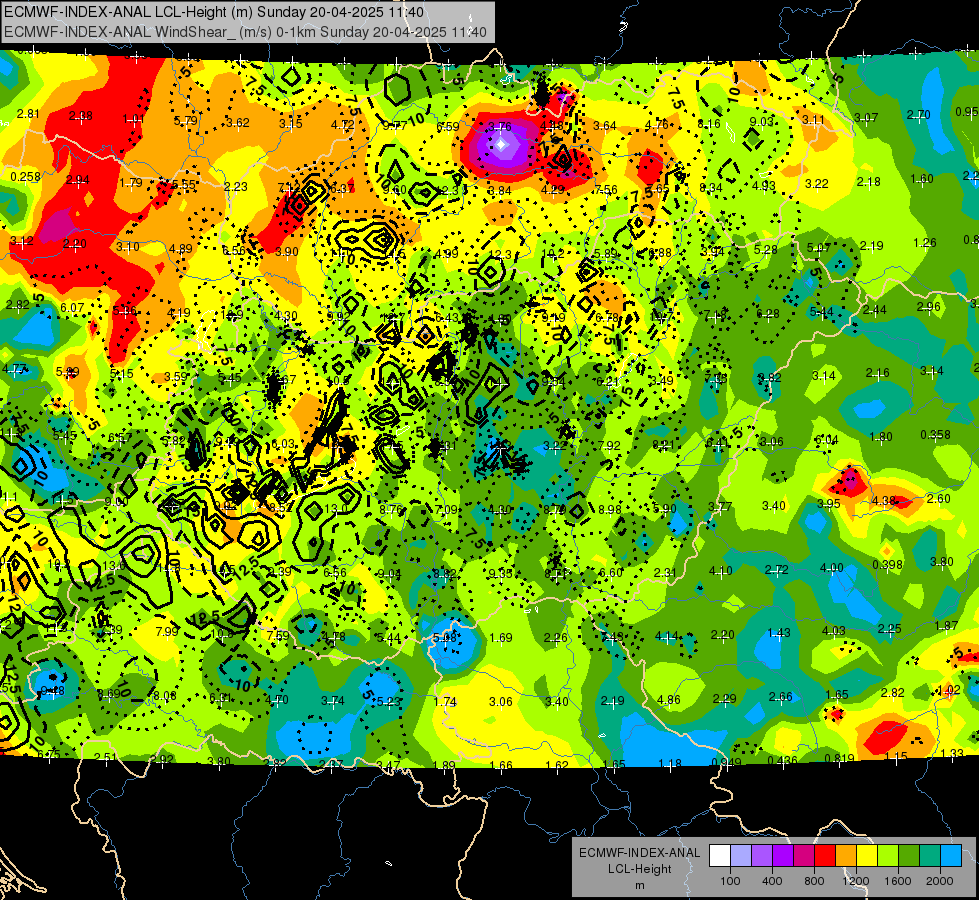Image resolution: width=979 pixels, height=900 pixels.
Task: Click the map value 3.74
Action: point(333,701)
